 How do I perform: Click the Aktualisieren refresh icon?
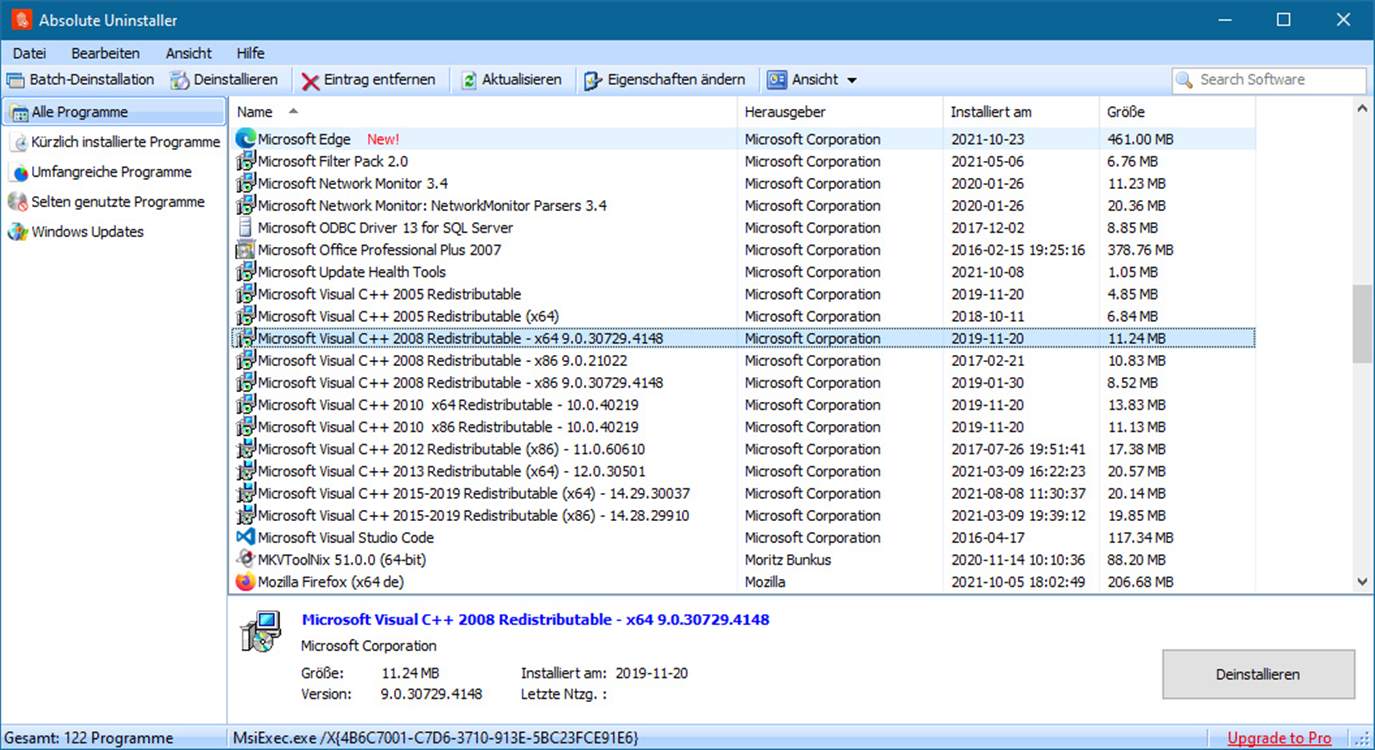pyautogui.click(x=469, y=80)
